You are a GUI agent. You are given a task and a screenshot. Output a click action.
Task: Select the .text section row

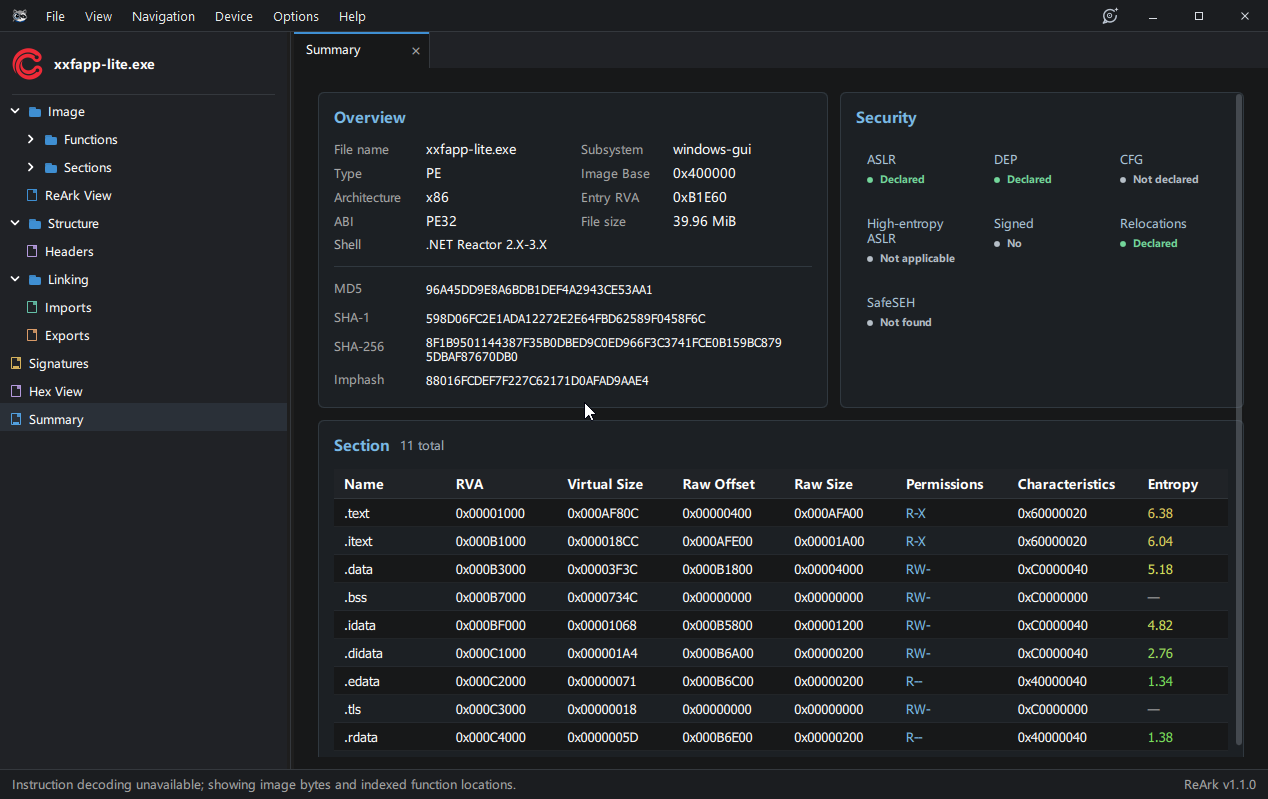coord(780,513)
